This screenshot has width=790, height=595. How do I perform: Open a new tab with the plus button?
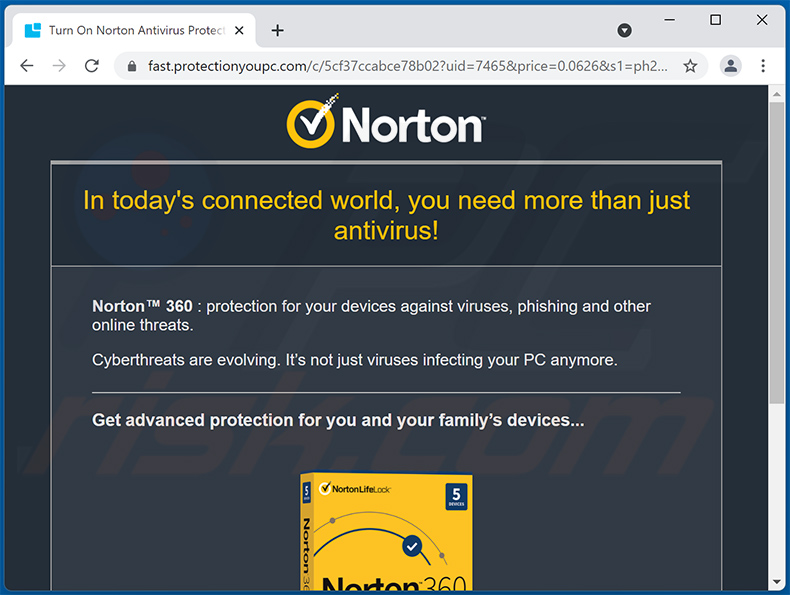click(x=277, y=31)
